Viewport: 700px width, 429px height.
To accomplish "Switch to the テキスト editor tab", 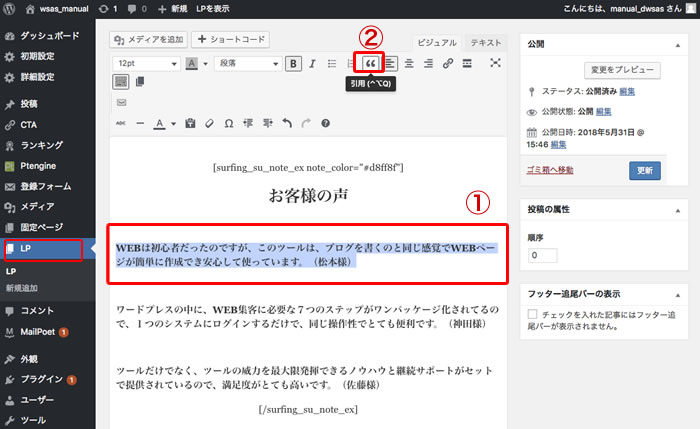I will click(486, 43).
